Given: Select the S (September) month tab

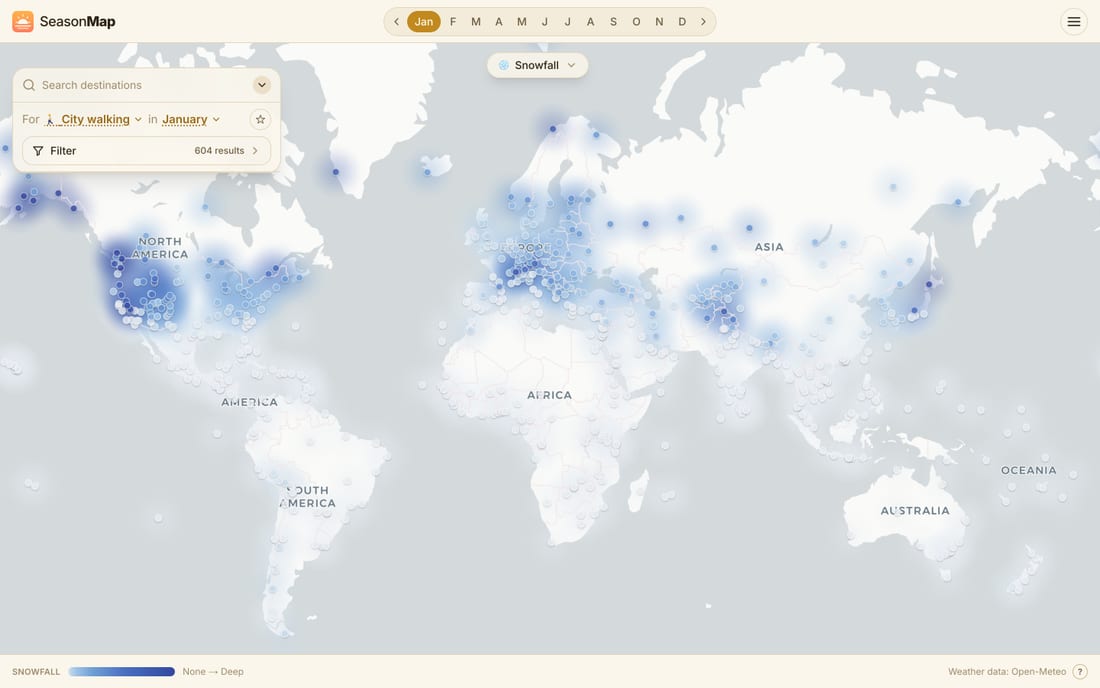Looking at the screenshot, I should [613, 22].
